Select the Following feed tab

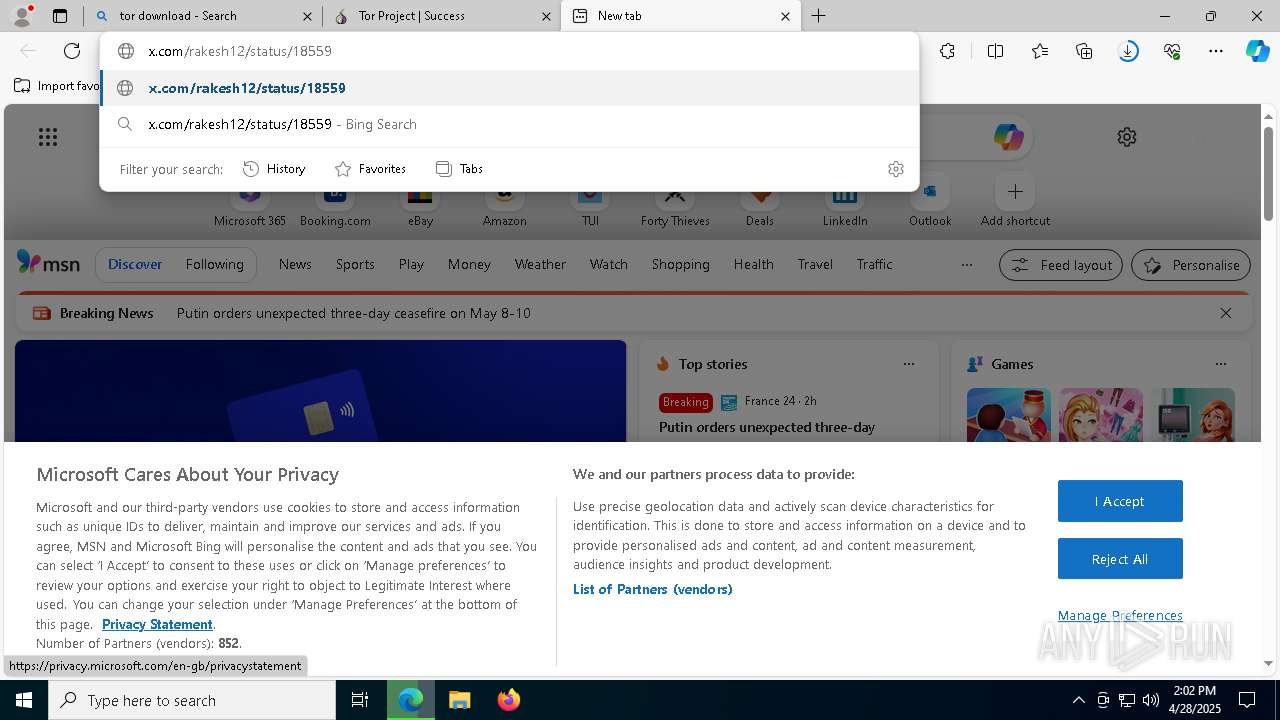[214, 264]
